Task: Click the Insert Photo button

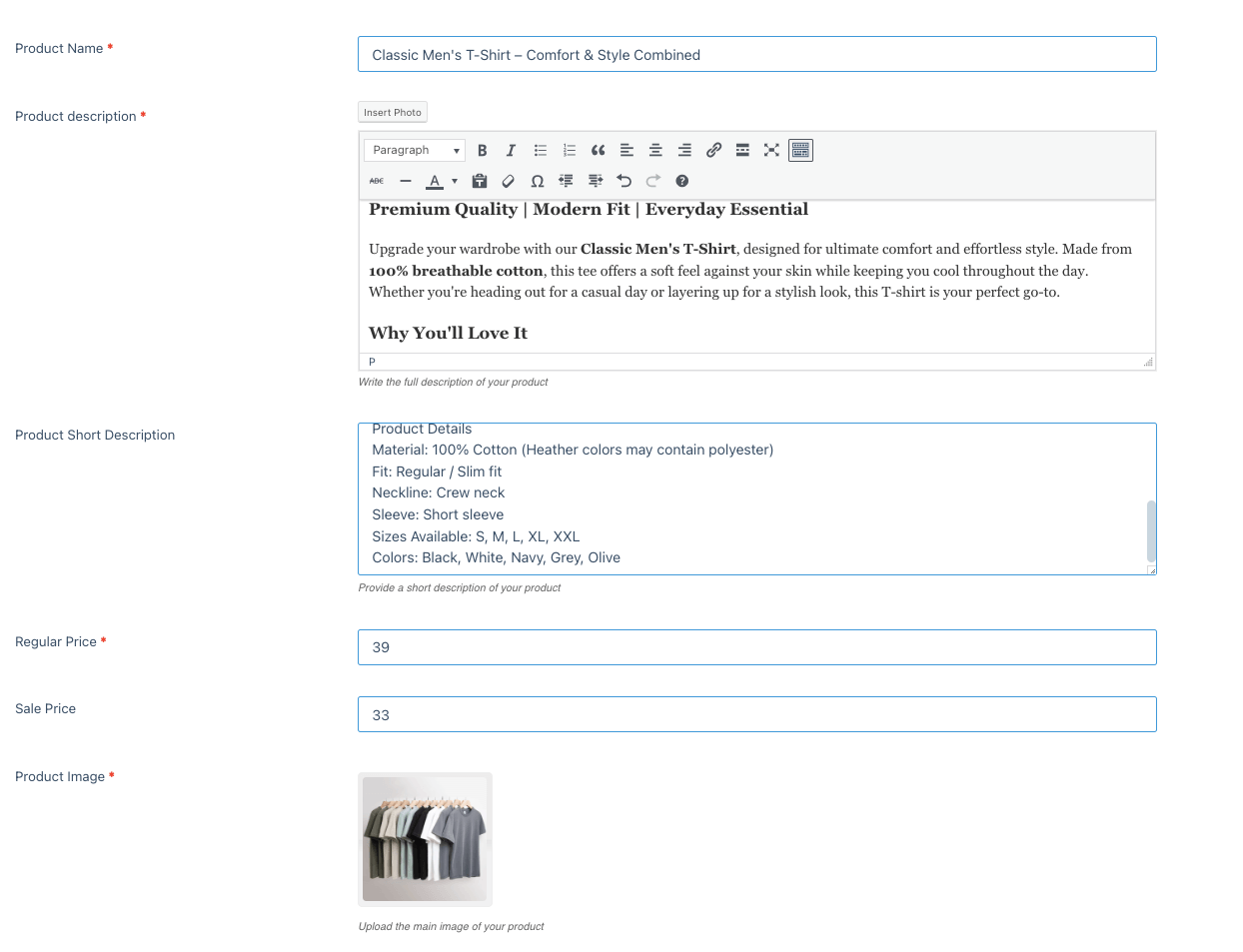Action: [393, 112]
